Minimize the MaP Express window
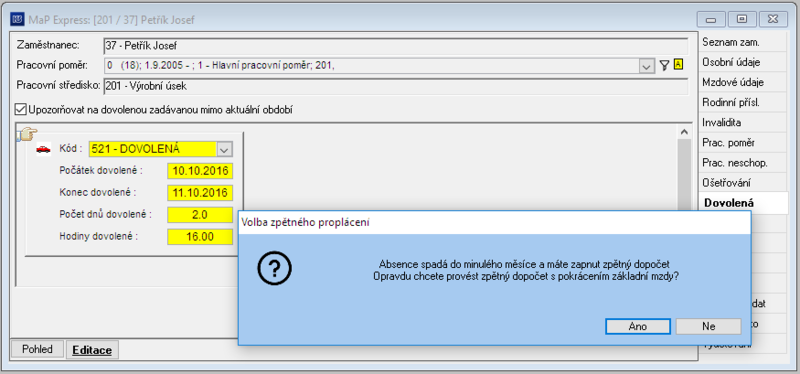The height and width of the screenshot is (374, 800). [x=711, y=20]
